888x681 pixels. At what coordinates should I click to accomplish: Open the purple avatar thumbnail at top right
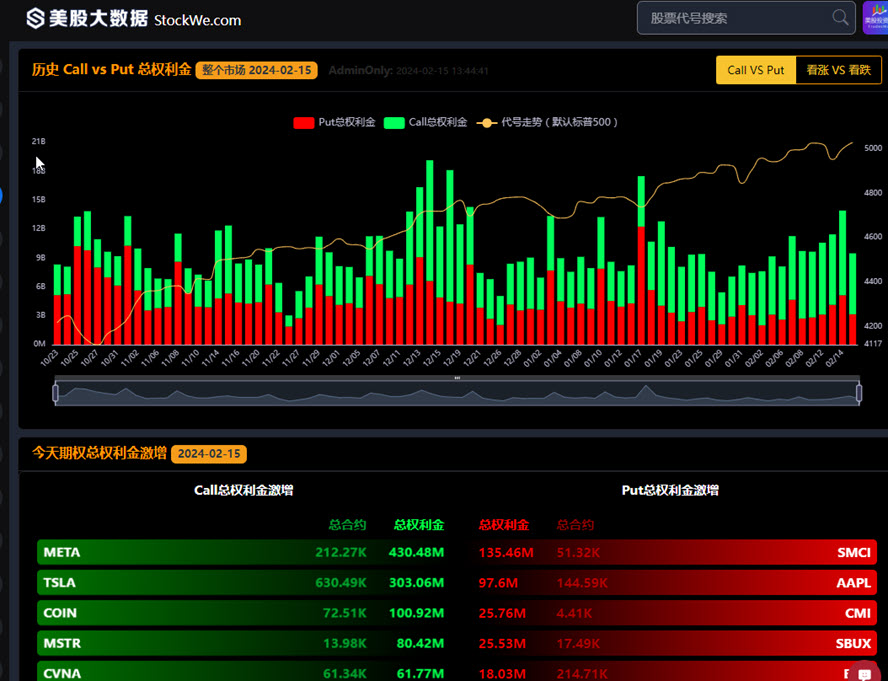pos(876,18)
